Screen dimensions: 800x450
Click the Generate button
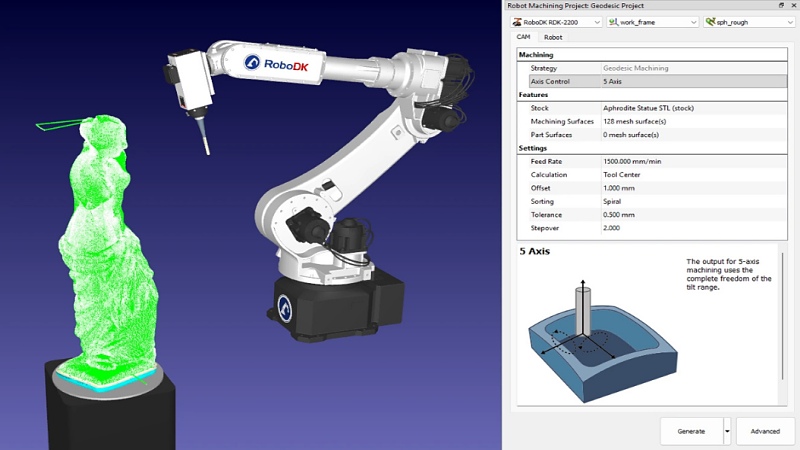click(x=691, y=431)
